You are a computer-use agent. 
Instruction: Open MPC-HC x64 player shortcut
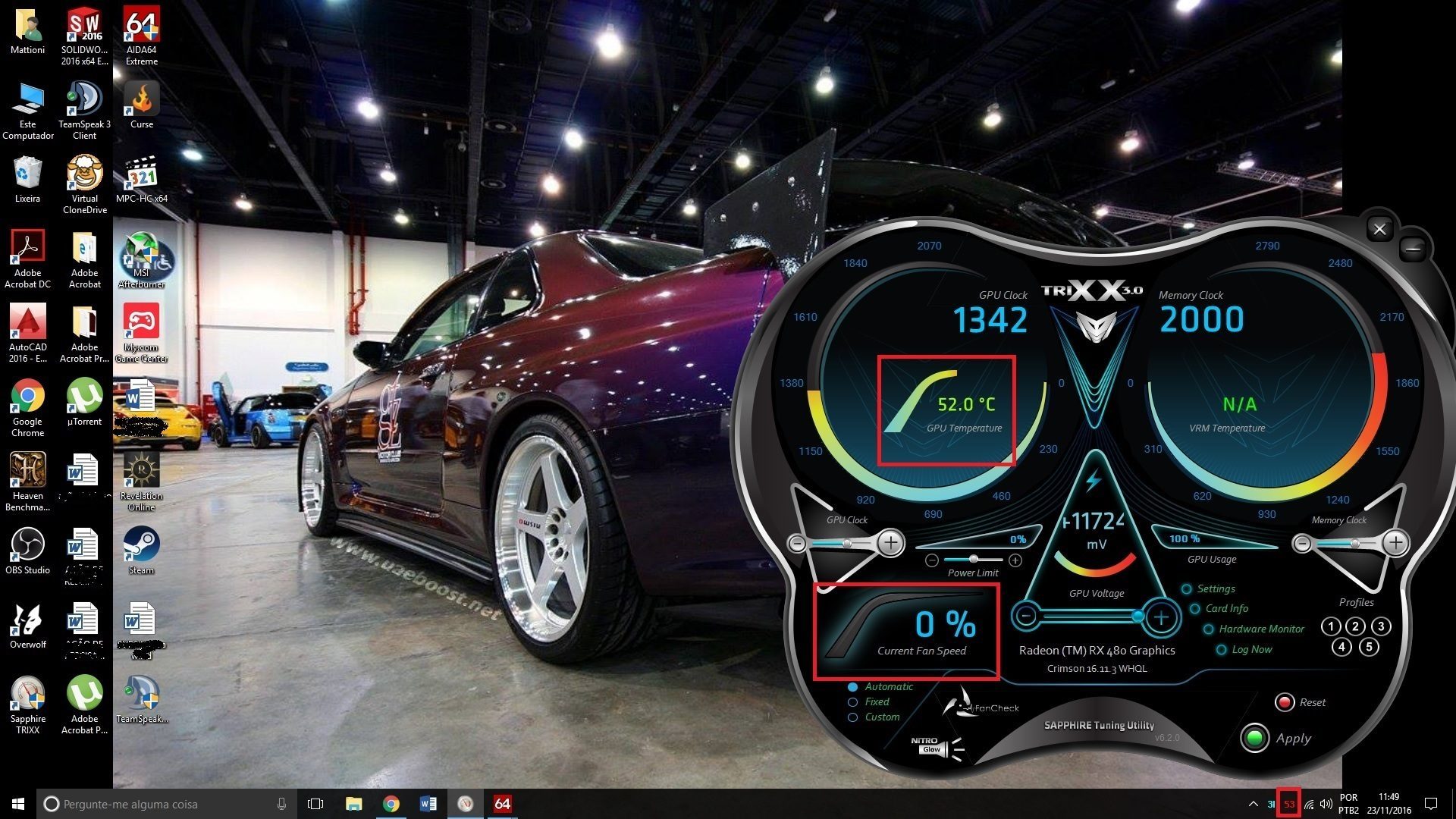pos(142,179)
